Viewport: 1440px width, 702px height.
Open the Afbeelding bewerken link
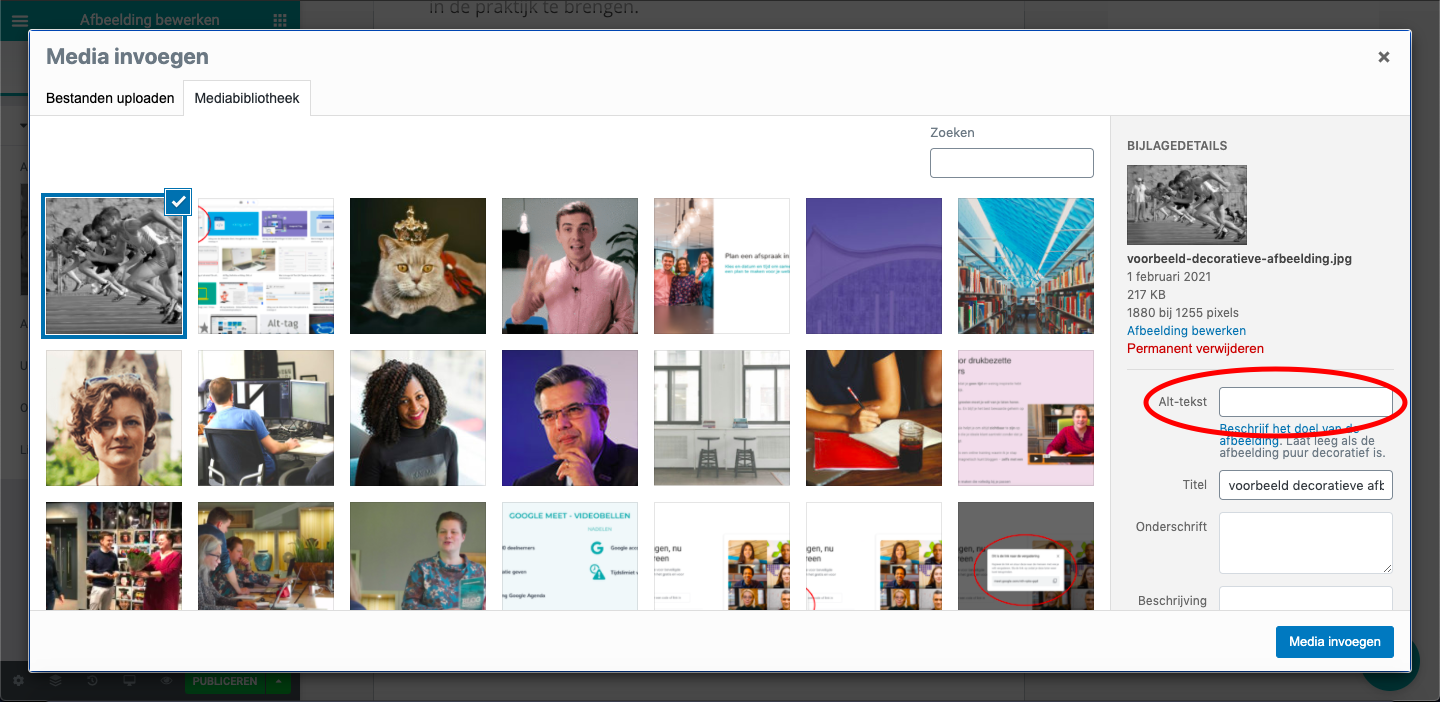tap(1186, 330)
